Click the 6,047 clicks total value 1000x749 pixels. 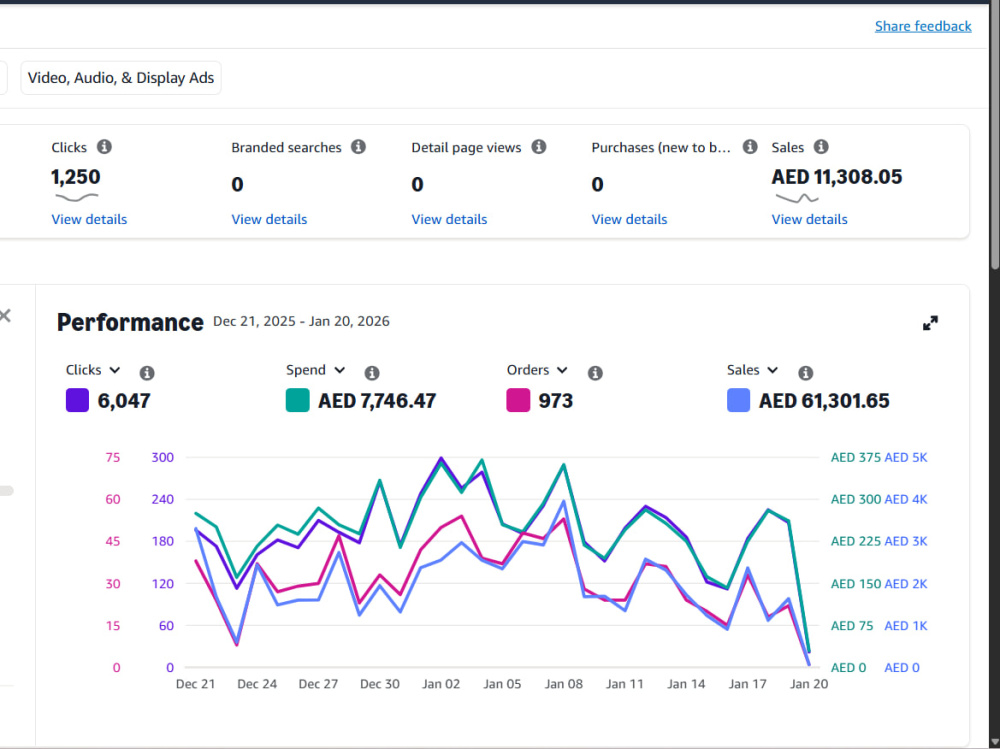point(124,401)
